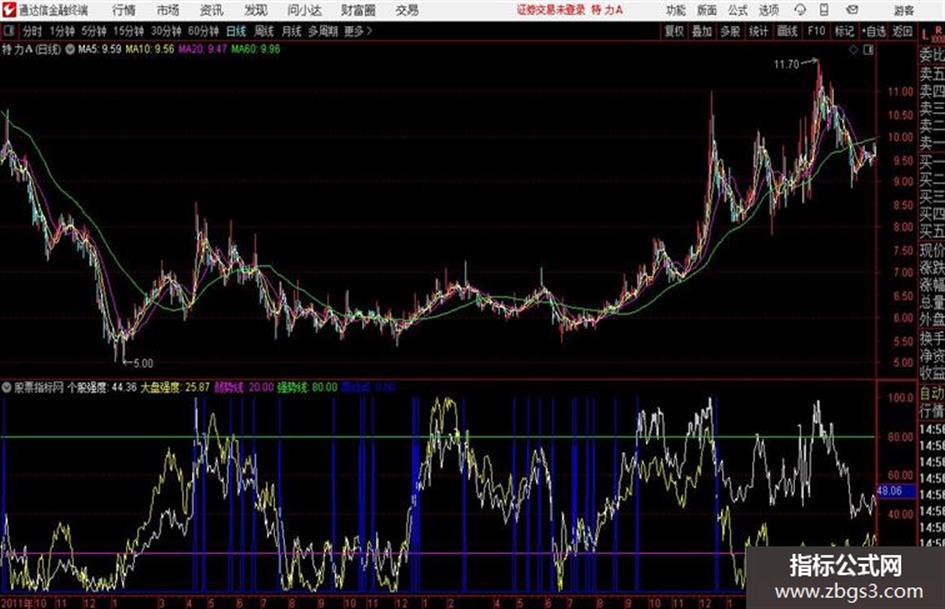Click the MA60: 9.96 value label
Viewport: 945px width, 609px height.
coord(256,49)
